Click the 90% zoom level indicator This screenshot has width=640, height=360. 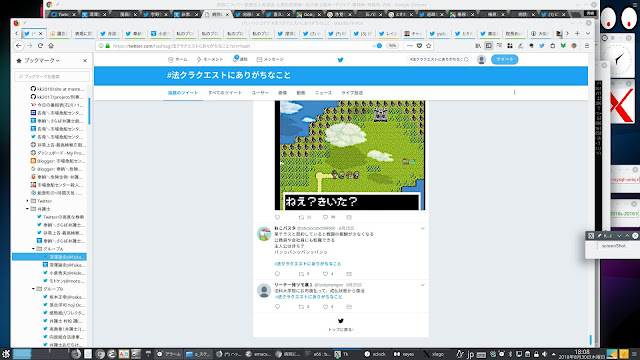click(392, 46)
